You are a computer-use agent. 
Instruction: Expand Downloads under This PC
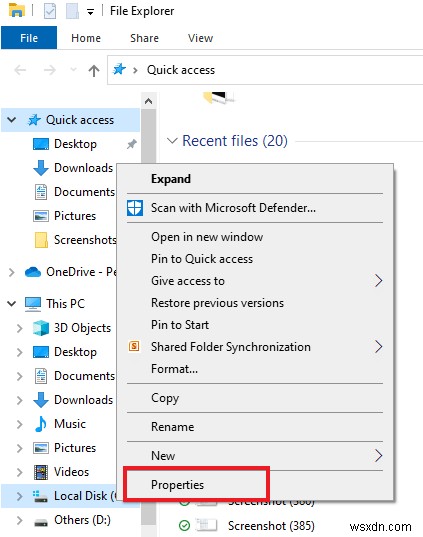pyautogui.click(x=20, y=400)
